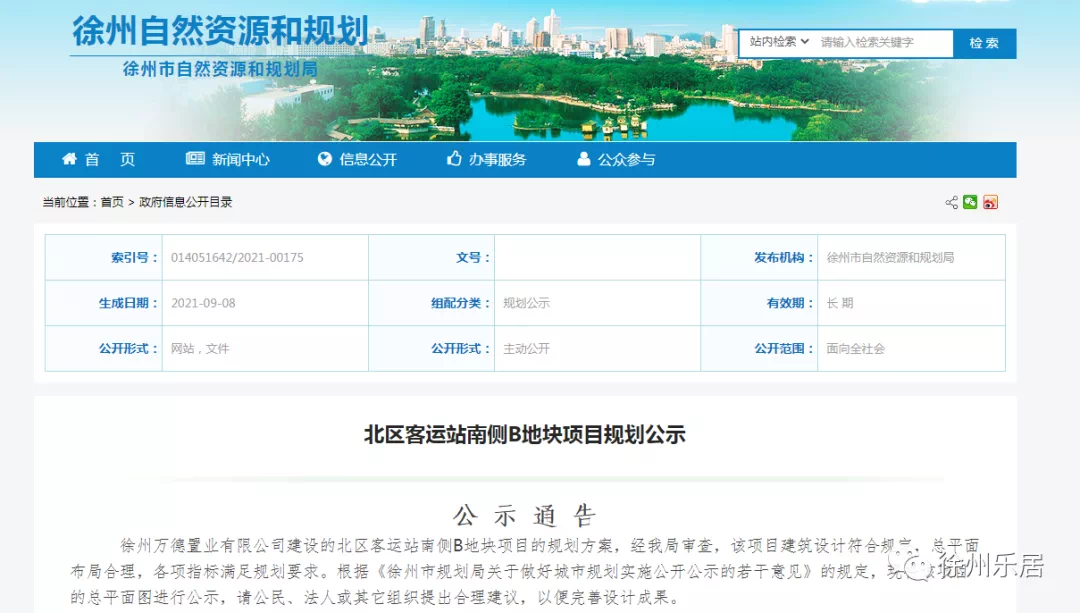Click the 首页 breadcrumb link

click(x=112, y=202)
